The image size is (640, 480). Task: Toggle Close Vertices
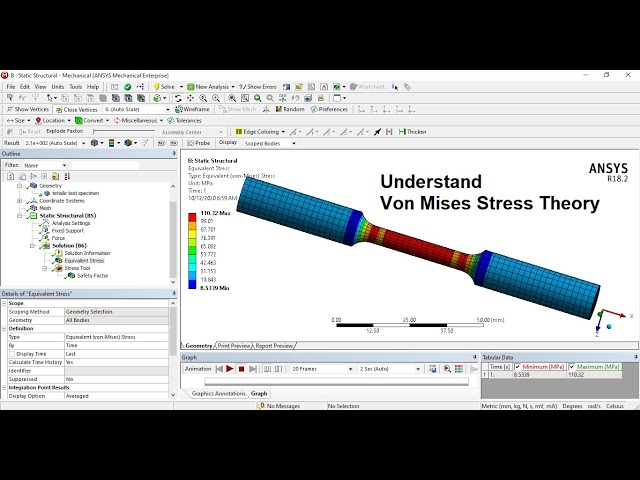point(77,109)
